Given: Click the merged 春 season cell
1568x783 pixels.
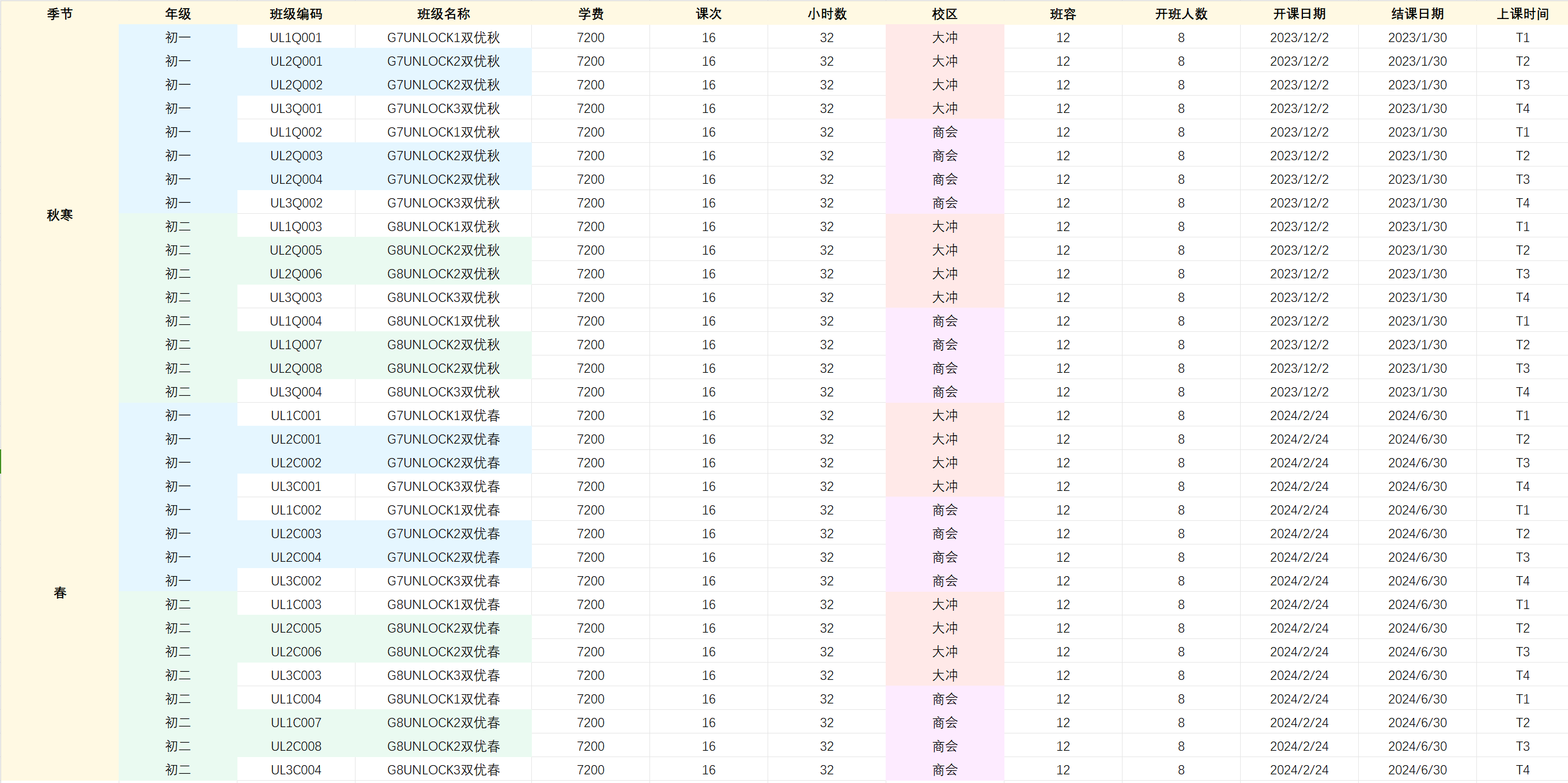Looking at the screenshot, I should [60, 592].
